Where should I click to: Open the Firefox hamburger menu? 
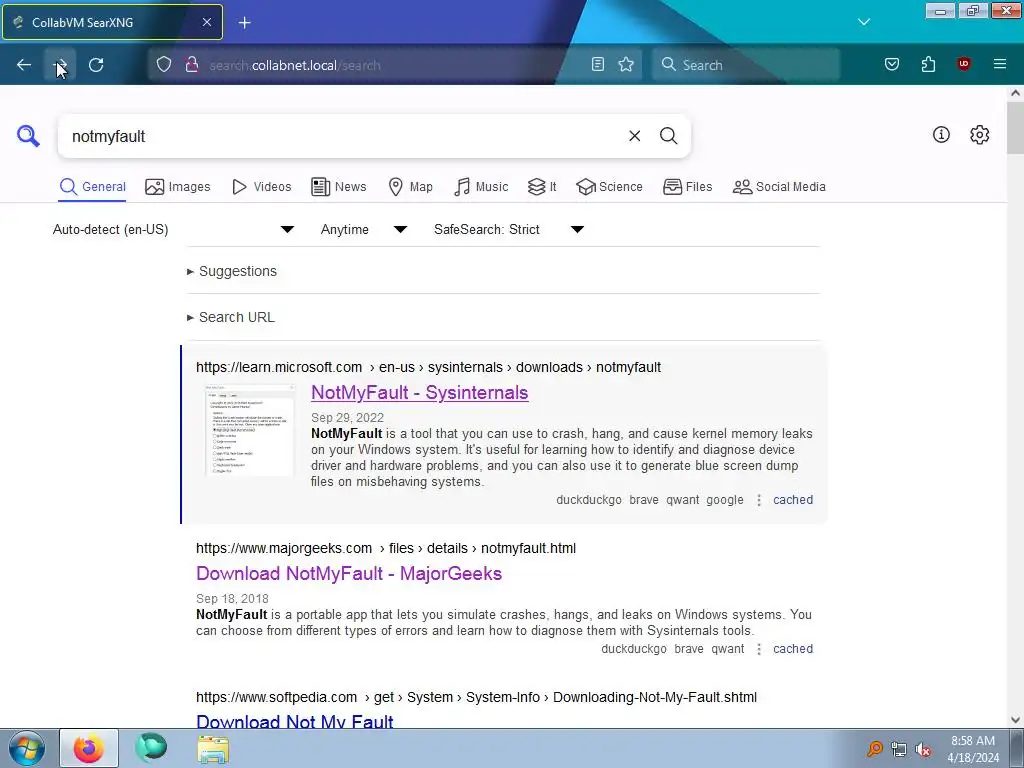1000,64
